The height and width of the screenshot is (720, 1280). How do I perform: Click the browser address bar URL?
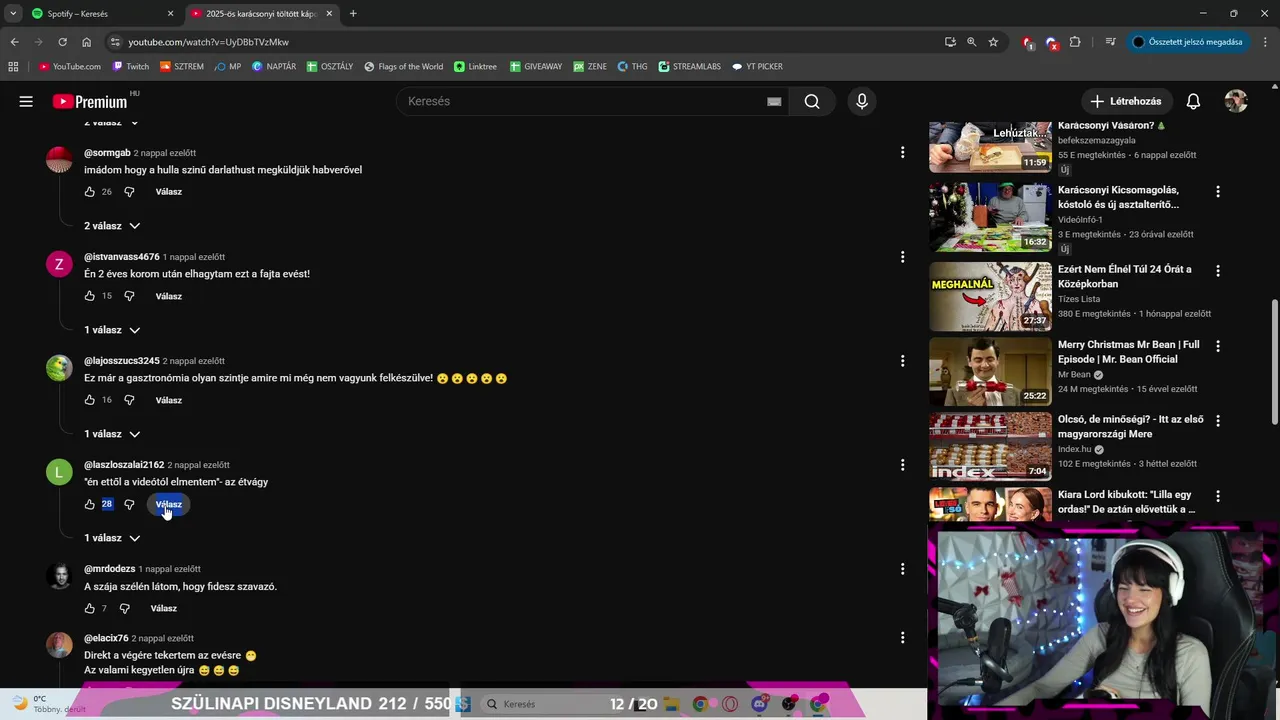[x=209, y=42]
